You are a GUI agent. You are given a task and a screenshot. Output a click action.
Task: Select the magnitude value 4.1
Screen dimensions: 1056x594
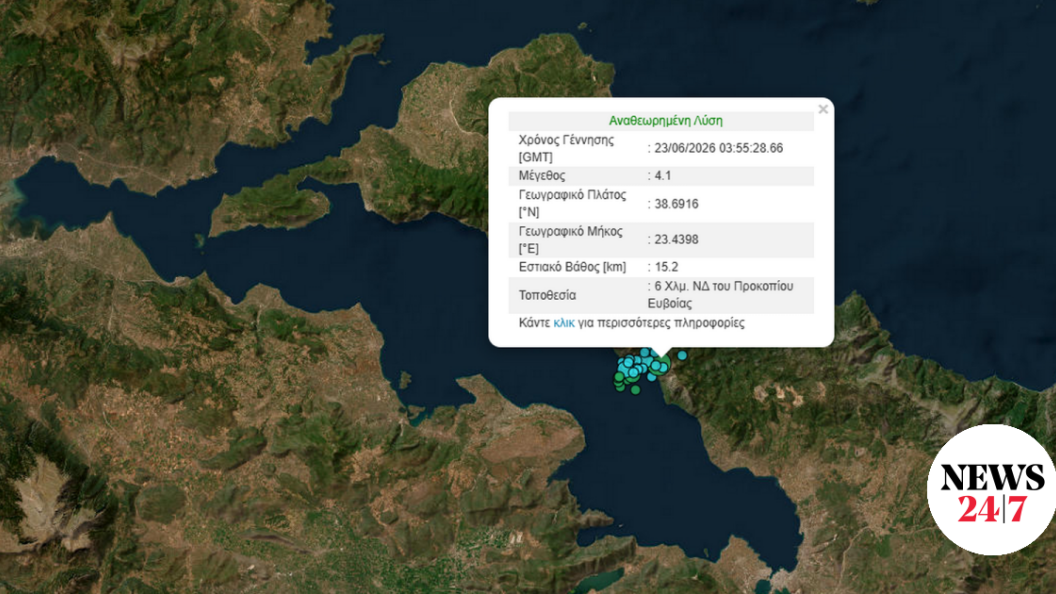663,176
